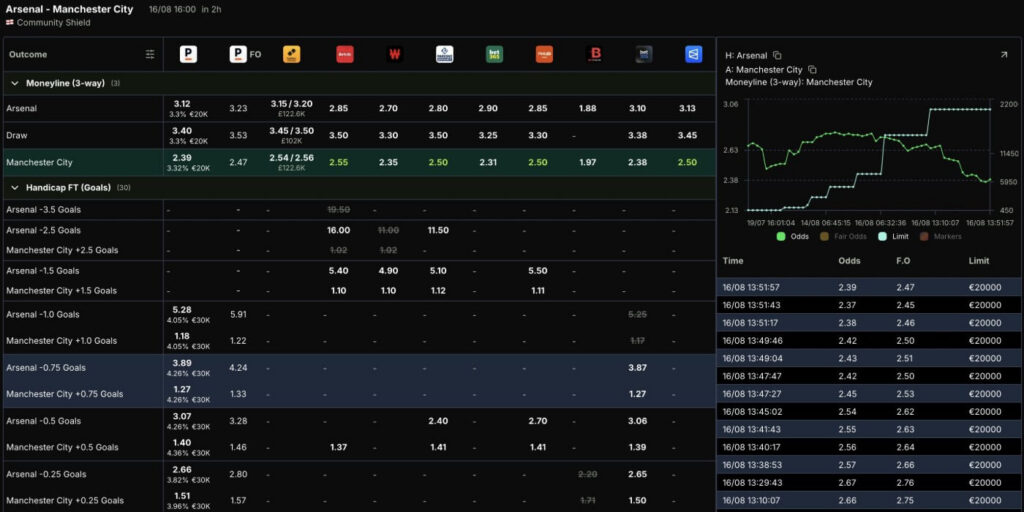
Task: Select the red W bookmaker column icon
Action: pyautogui.click(x=394, y=54)
